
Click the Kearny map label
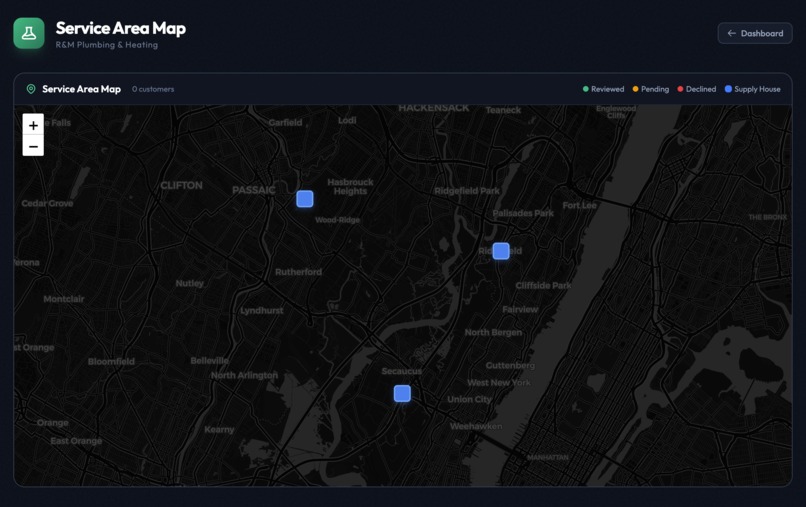click(219, 429)
